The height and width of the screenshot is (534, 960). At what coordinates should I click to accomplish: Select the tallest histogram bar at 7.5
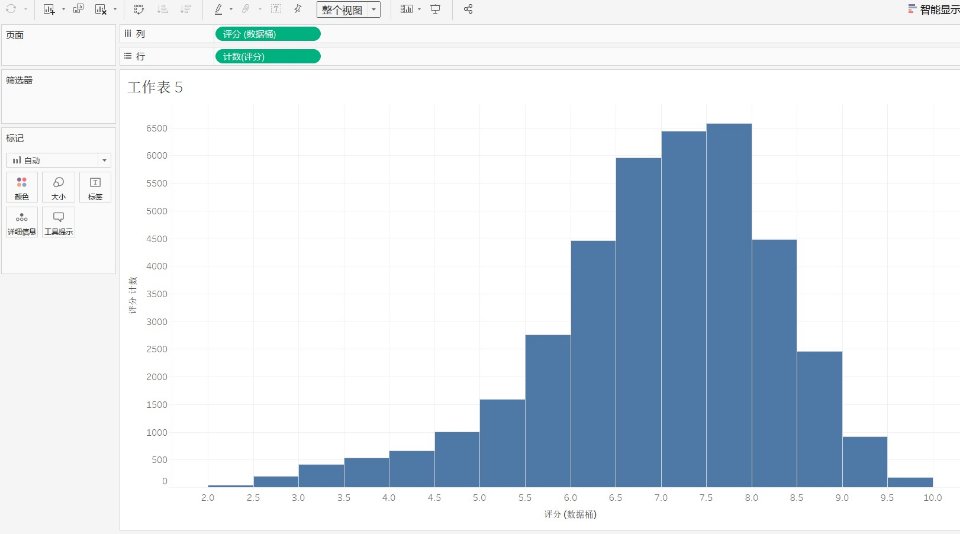point(729,305)
